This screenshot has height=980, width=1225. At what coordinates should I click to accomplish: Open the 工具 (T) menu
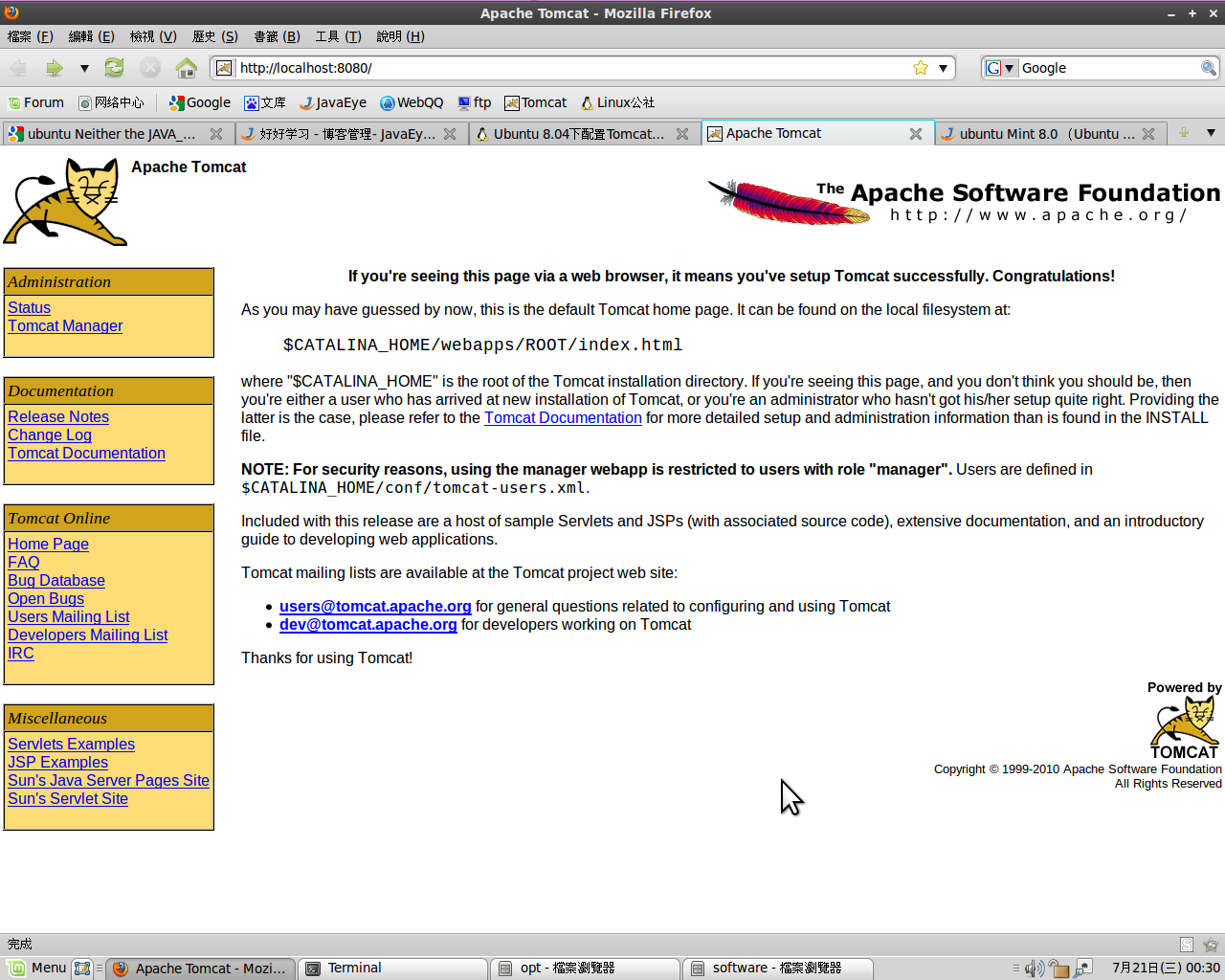pos(338,36)
